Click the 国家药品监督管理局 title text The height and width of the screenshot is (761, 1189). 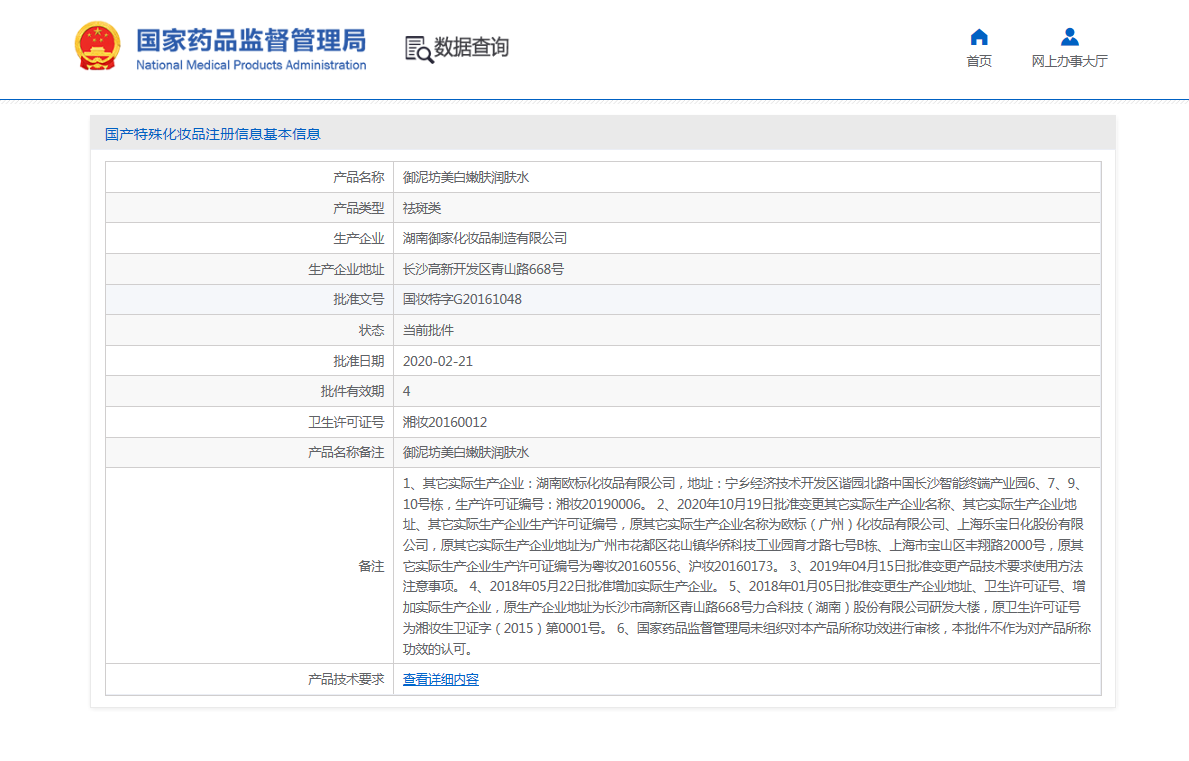[251, 40]
